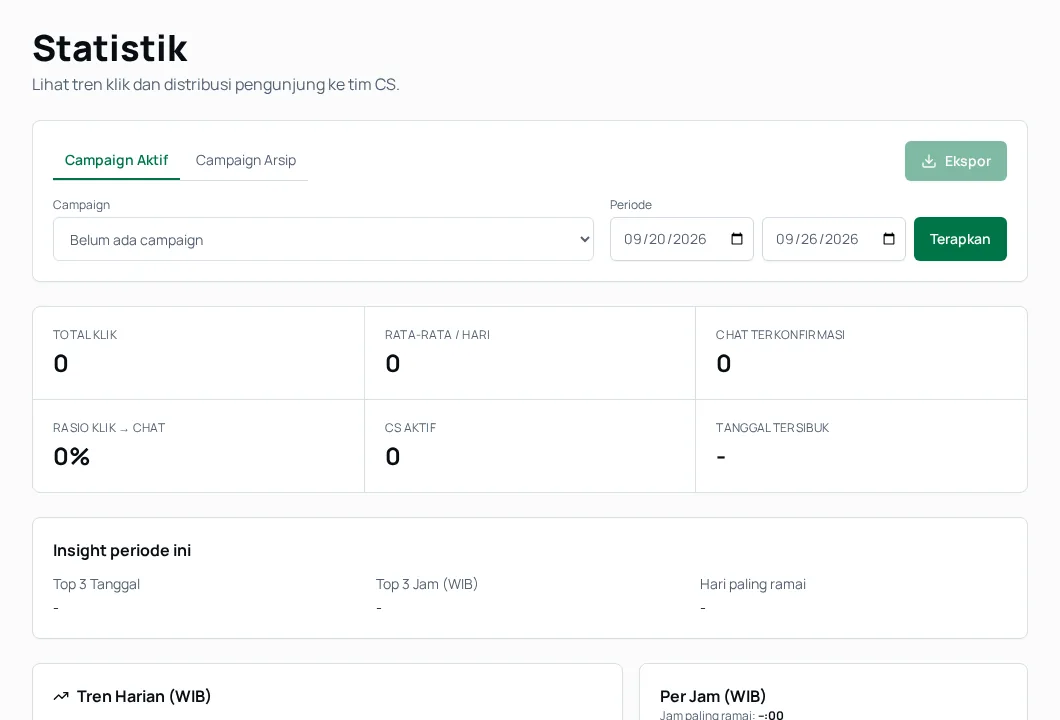Click the Statistik page title
Screen dimensions: 1060x720
[110, 48]
